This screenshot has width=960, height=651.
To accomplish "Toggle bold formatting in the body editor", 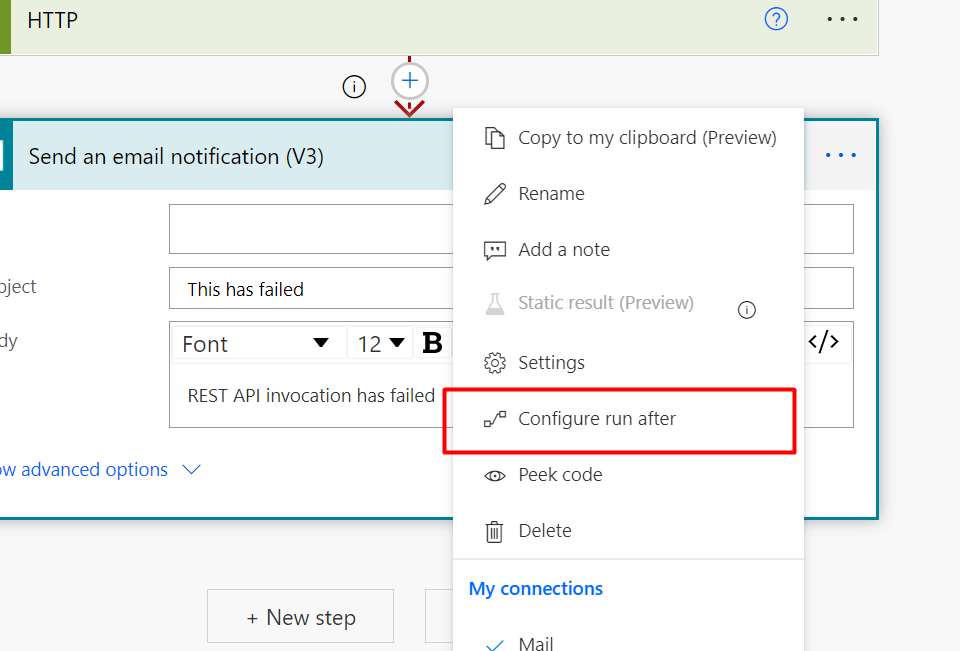I will point(432,343).
